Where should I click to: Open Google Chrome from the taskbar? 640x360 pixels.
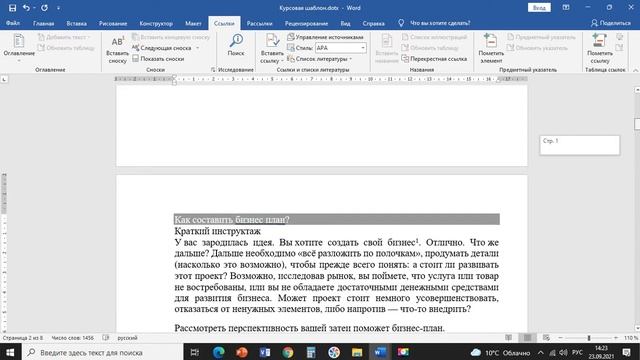pos(288,352)
